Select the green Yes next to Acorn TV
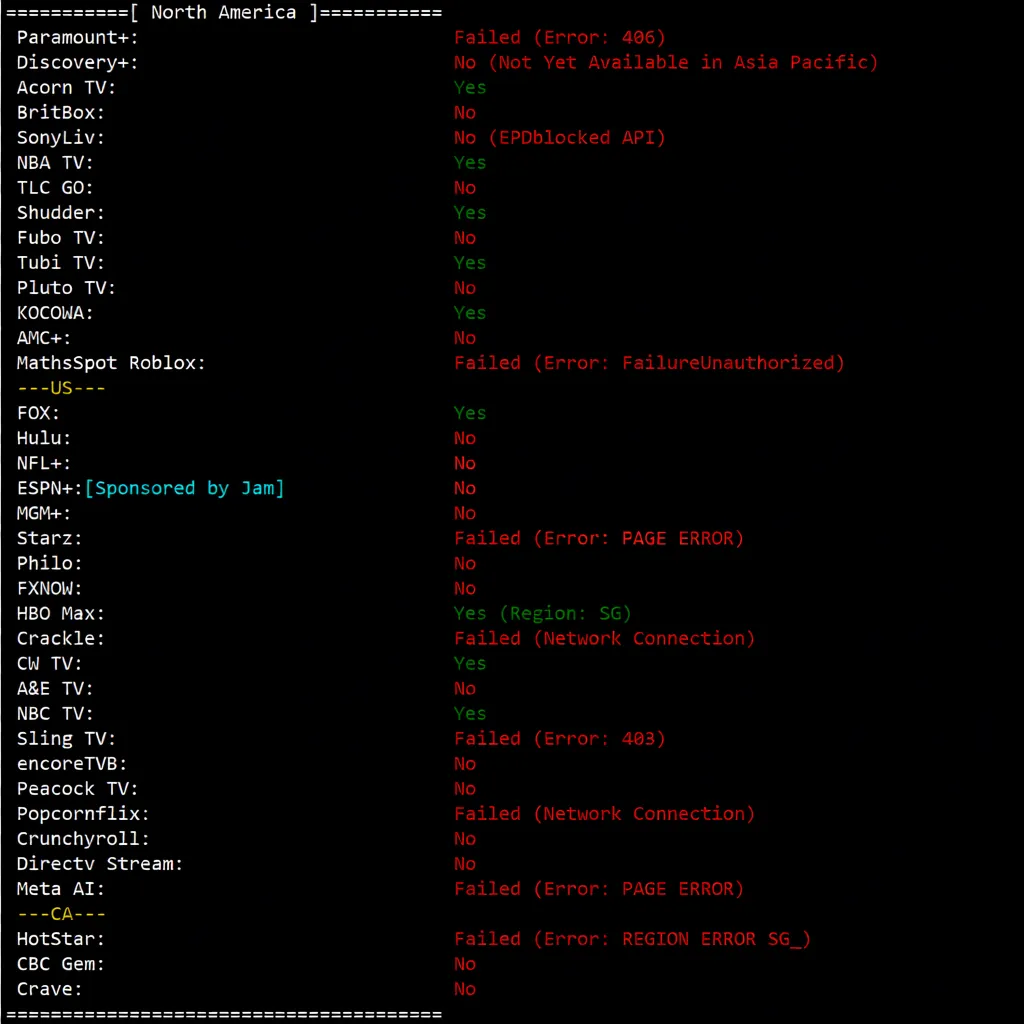Viewport: 1024px width, 1024px height. (x=470, y=88)
